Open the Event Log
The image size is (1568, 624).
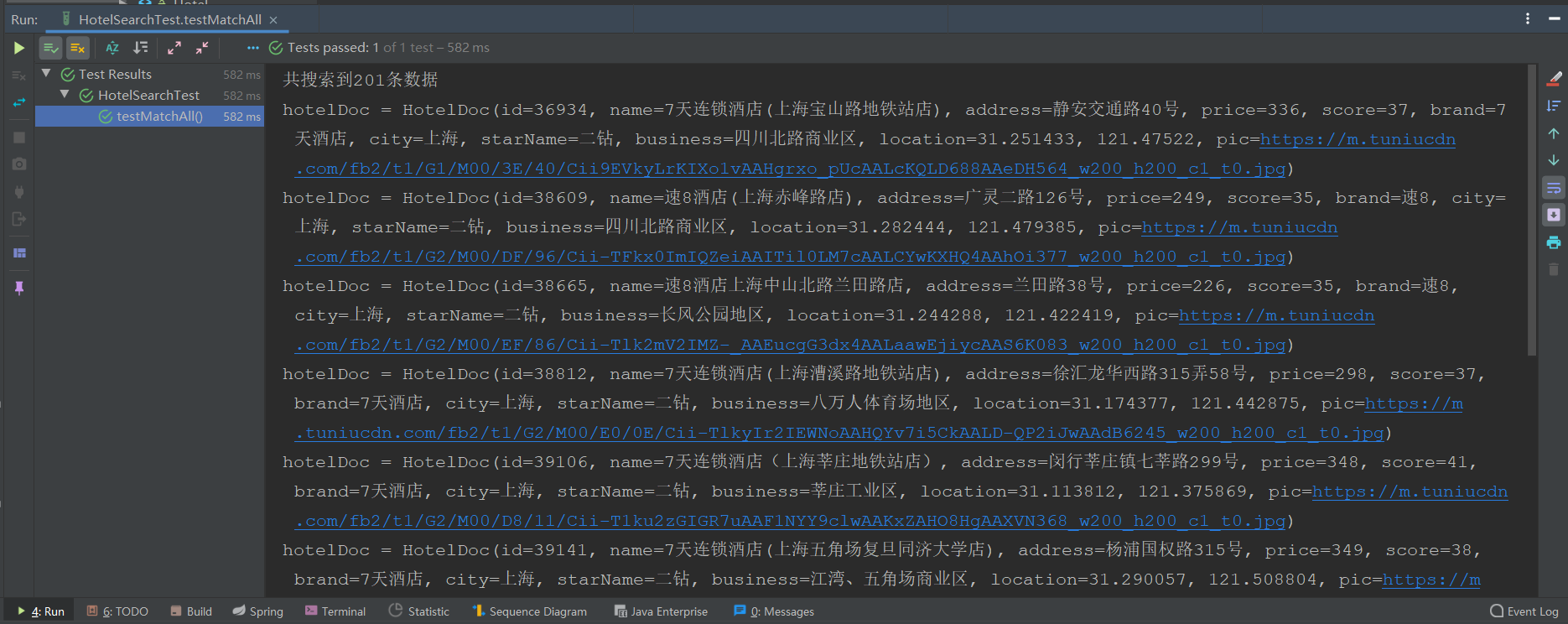coord(1524,611)
